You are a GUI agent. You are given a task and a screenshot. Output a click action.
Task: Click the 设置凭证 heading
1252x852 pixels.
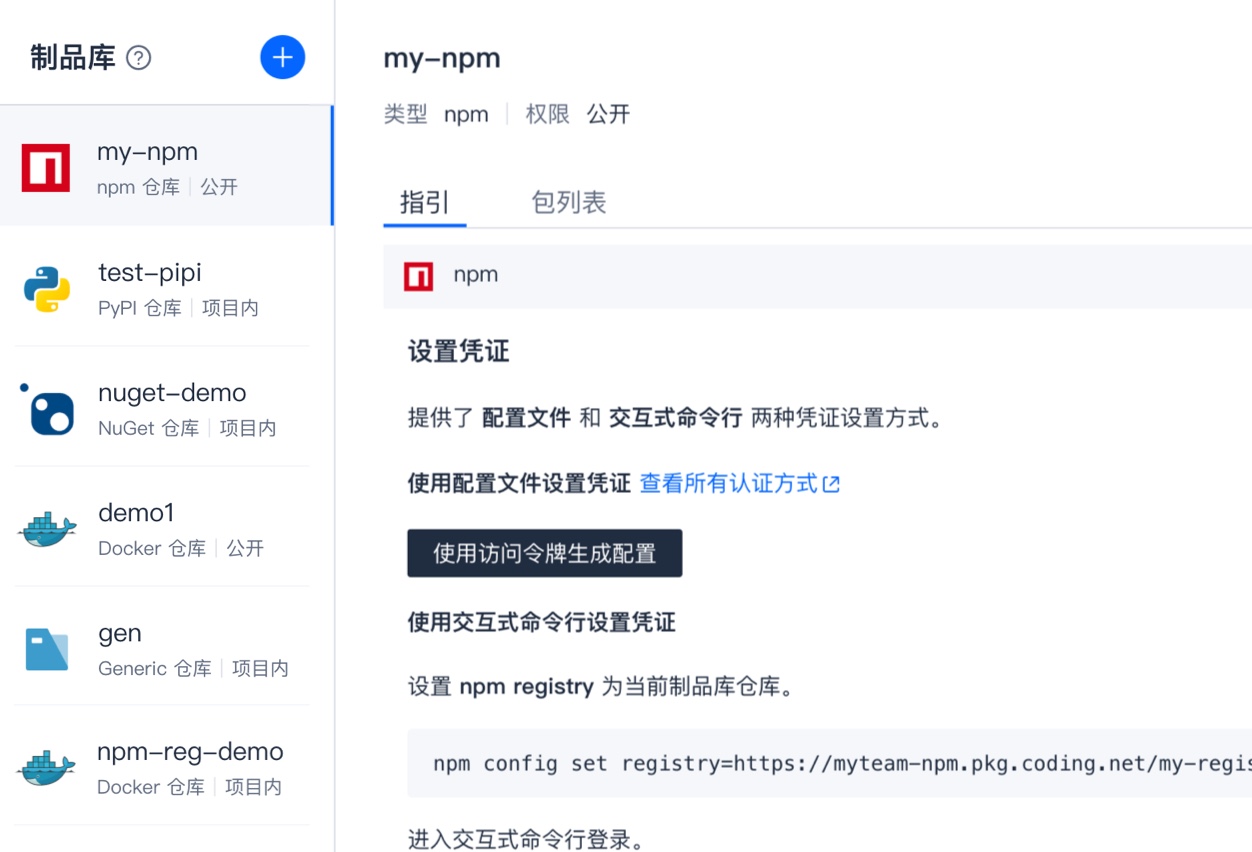point(459,351)
